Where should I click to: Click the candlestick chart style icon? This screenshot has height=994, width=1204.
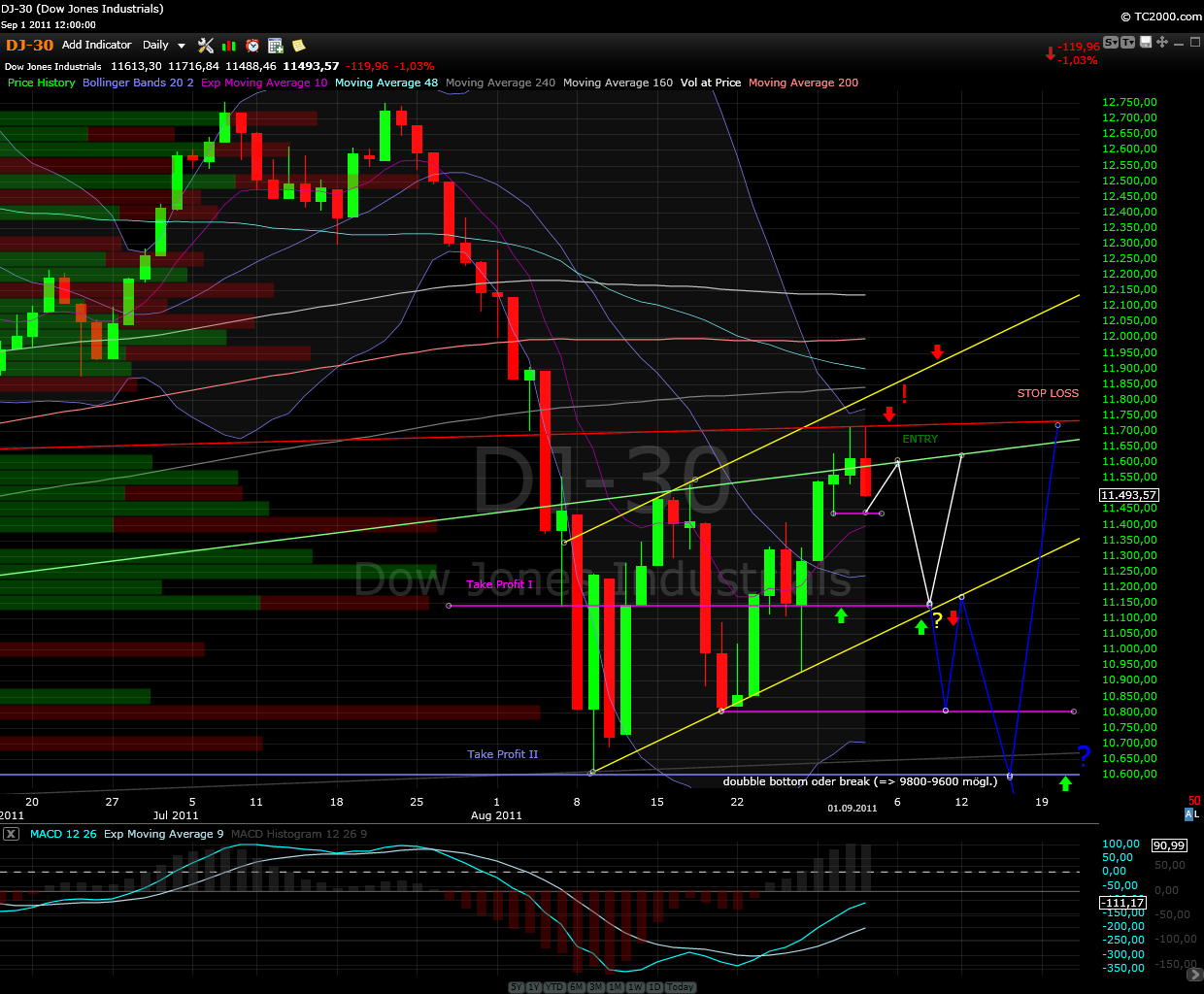click(228, 46)
